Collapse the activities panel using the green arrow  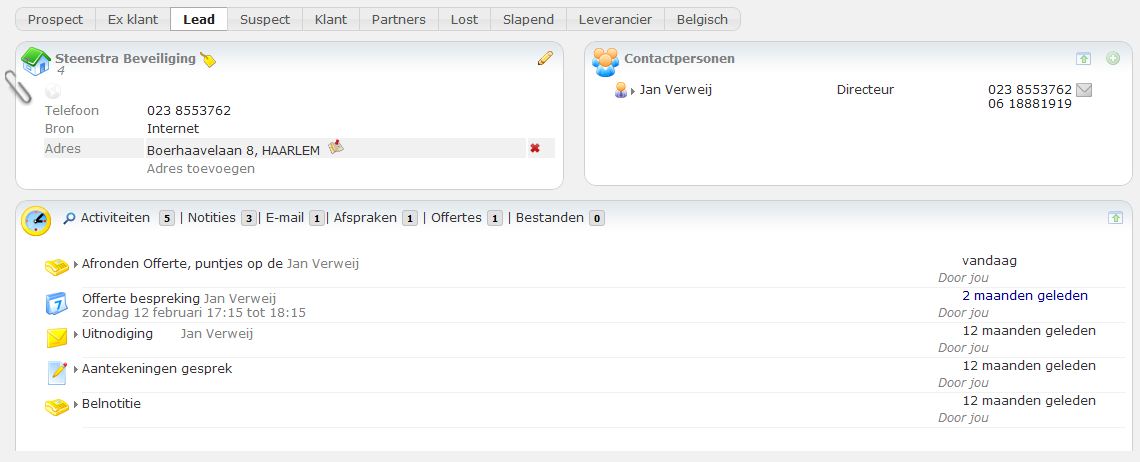[x=1115, y=218]
